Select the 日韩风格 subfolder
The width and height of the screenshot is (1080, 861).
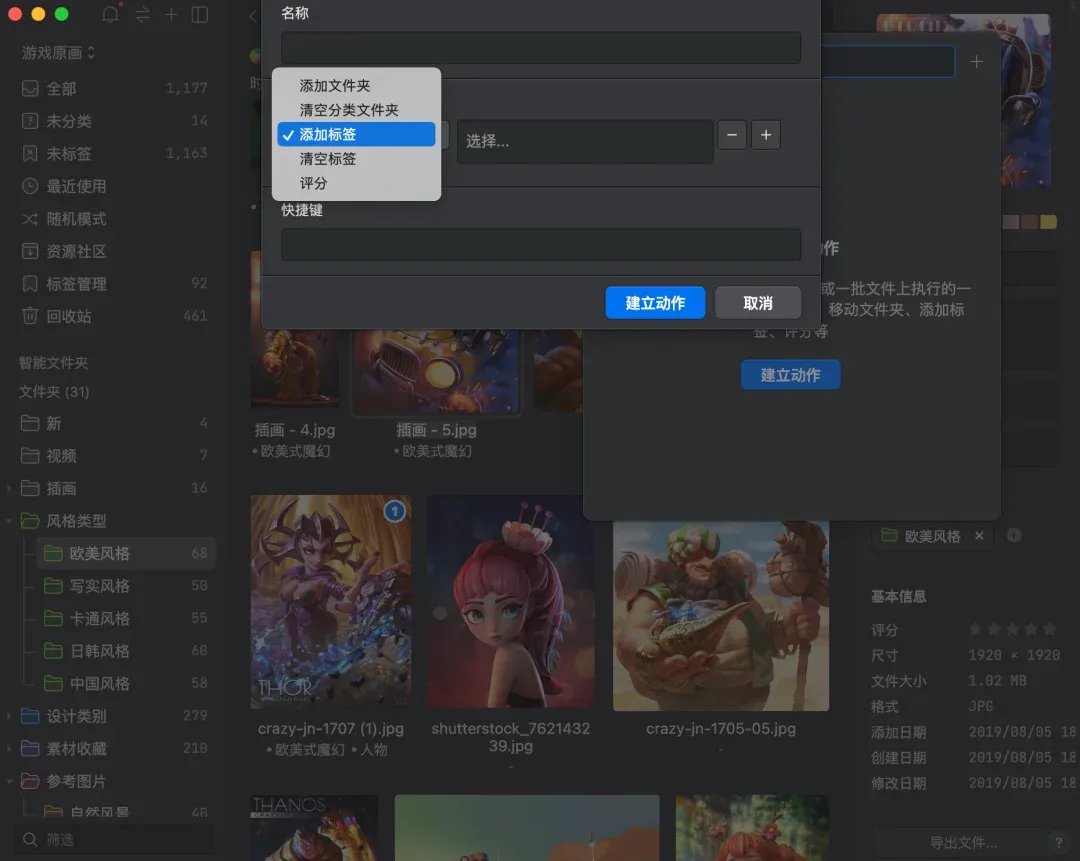(126, 650)
